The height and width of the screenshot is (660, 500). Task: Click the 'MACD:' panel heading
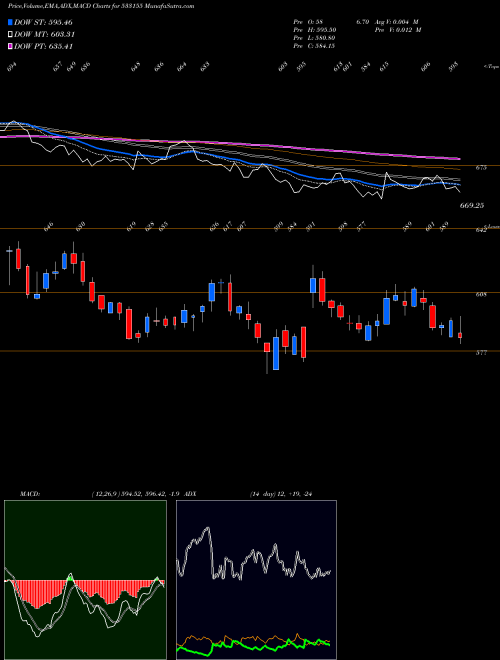pos(29,494)
